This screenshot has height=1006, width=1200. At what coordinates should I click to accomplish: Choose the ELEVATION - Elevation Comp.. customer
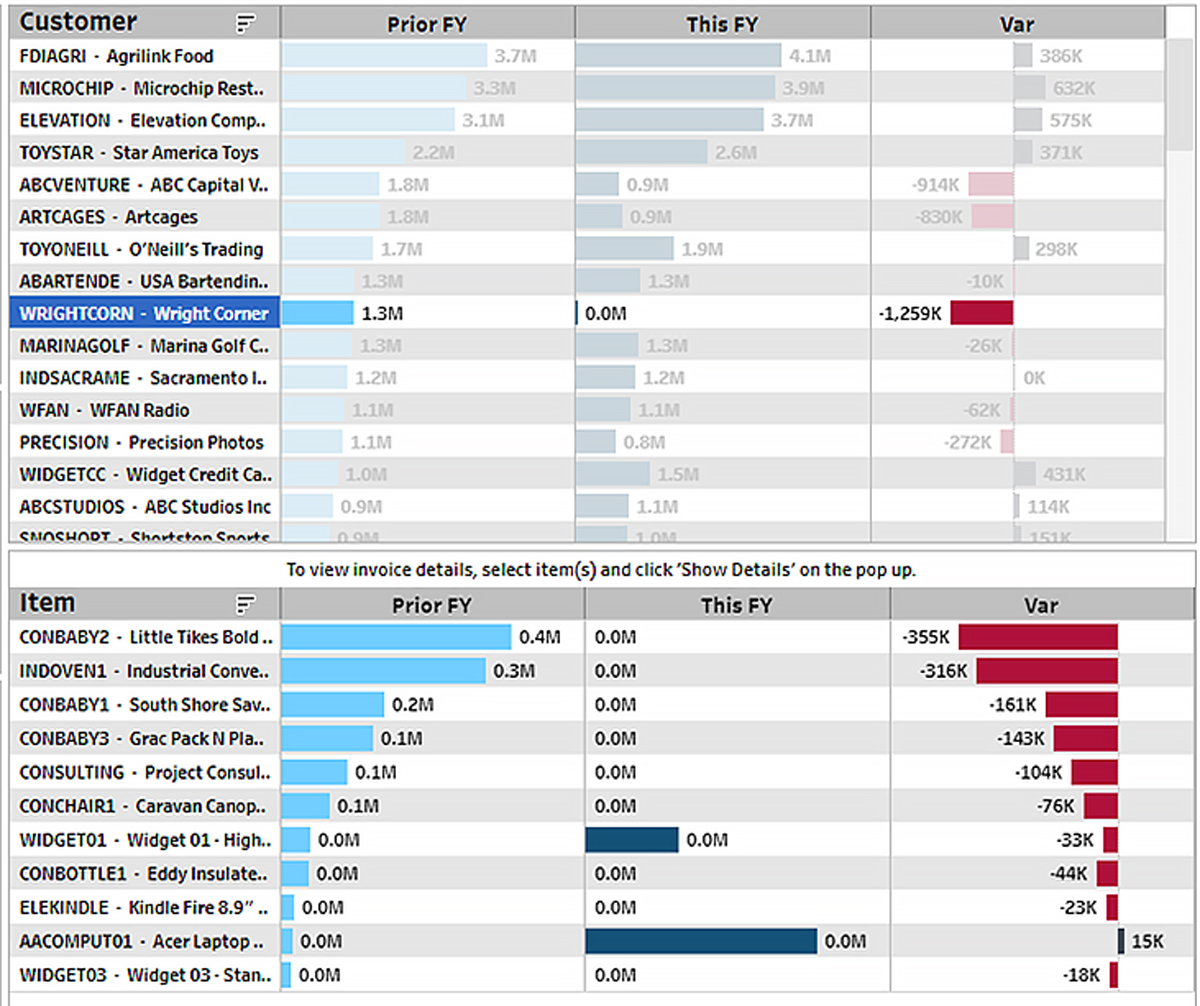(x=146, y=120)
